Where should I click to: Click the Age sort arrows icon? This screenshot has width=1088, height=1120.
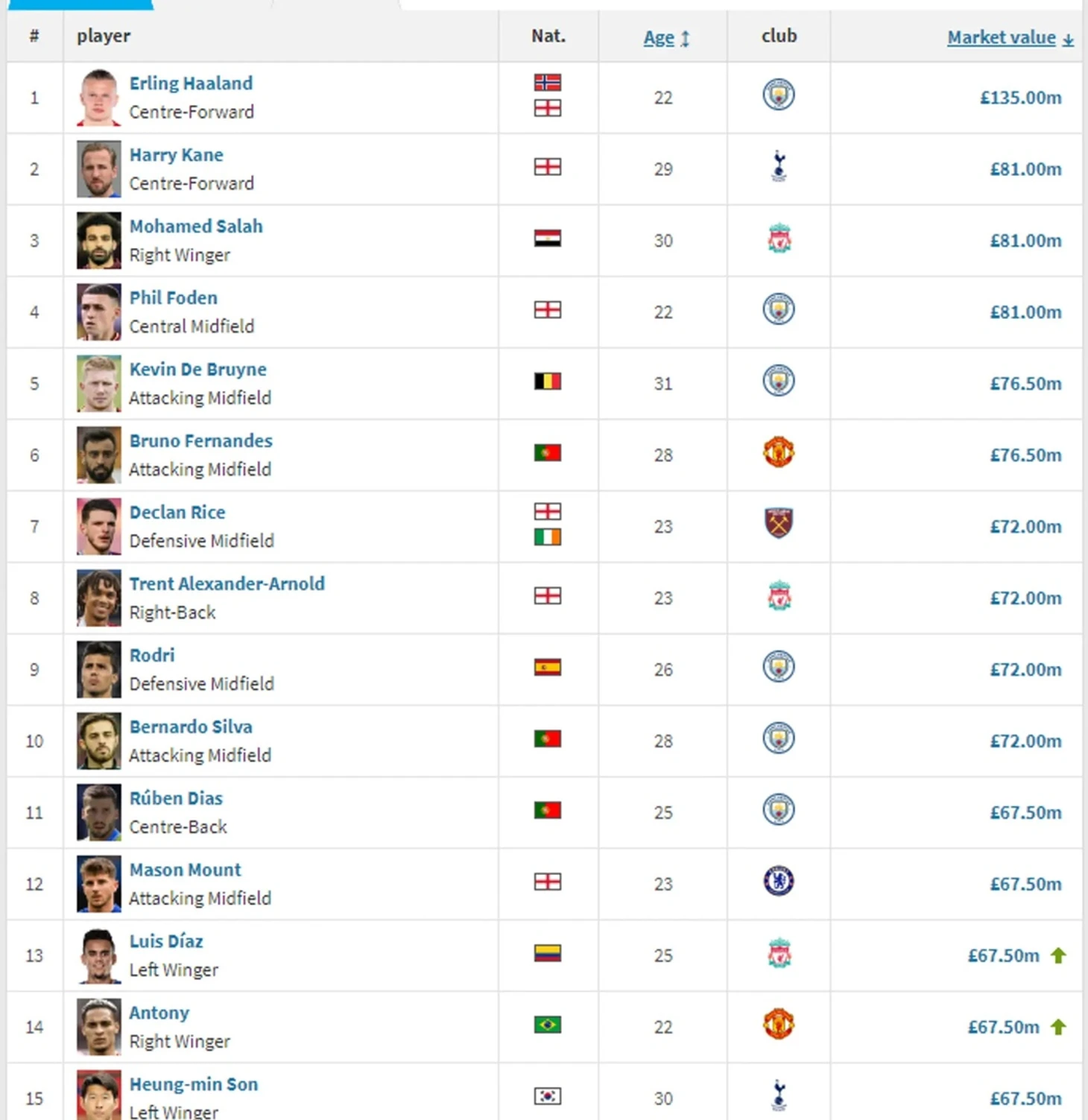point(685,39)
